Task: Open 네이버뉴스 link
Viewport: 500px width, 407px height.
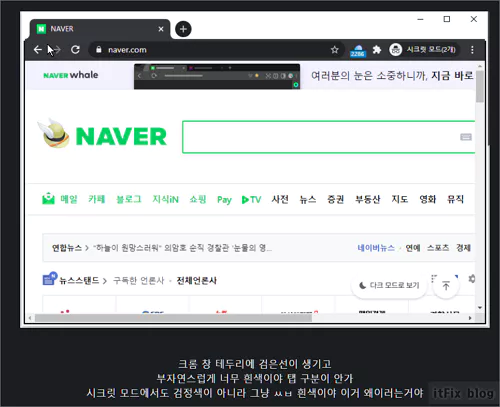Action: tap(376, 248)
